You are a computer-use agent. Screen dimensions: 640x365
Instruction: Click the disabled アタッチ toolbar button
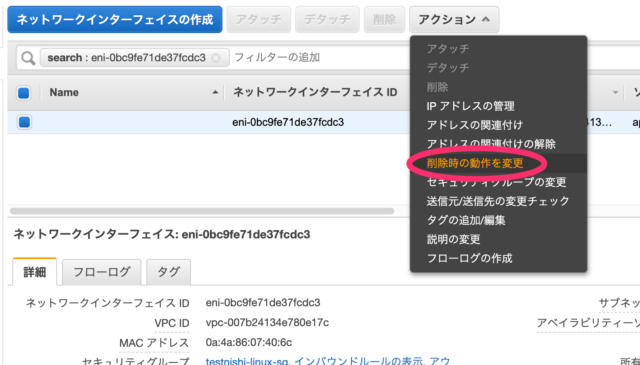258,19
